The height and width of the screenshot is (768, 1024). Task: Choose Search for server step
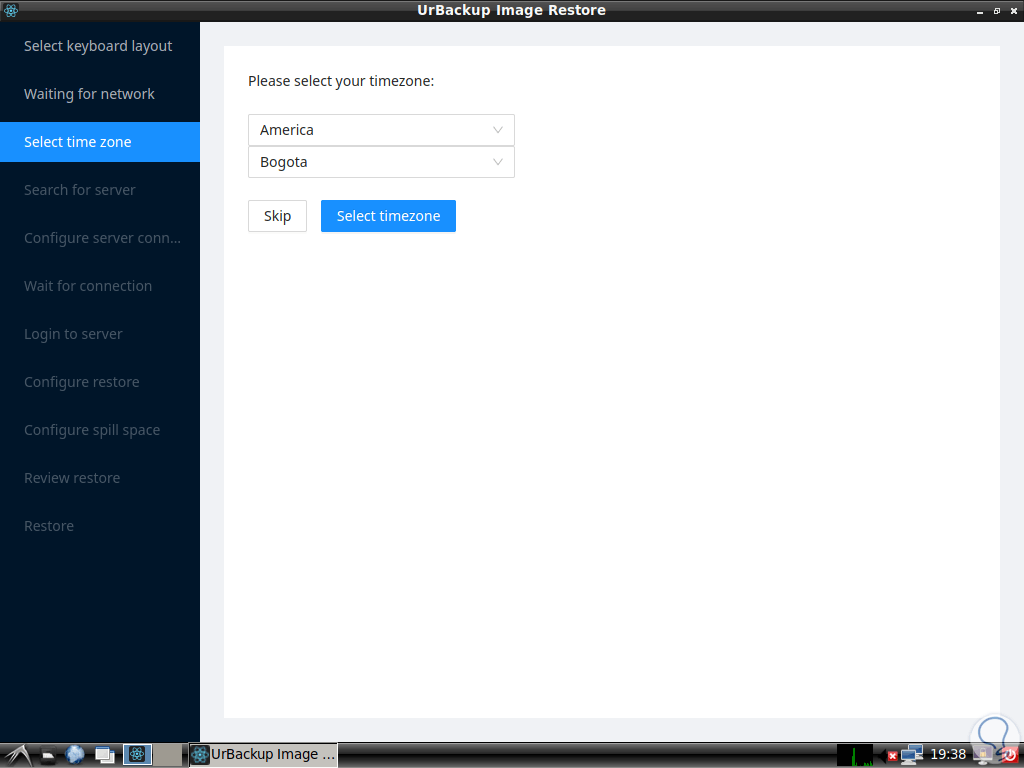point(100,190)
